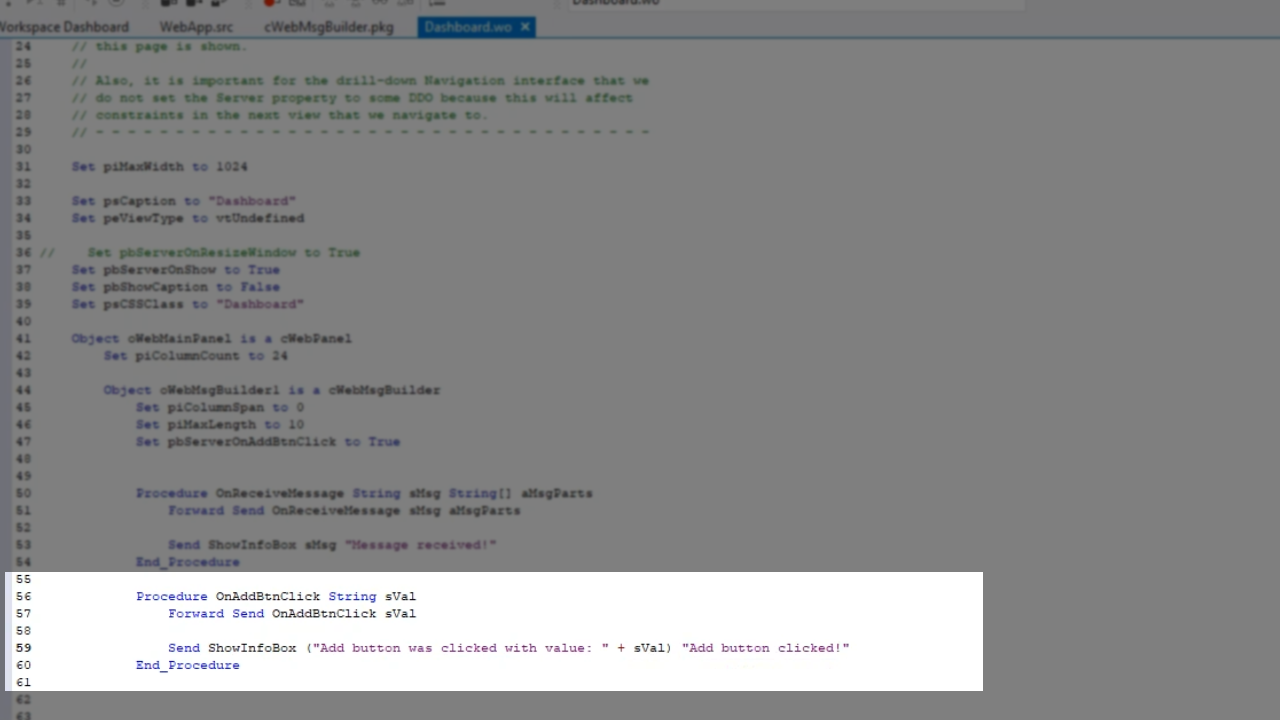Image resolution: width=1280 pixels, height=720 pixels.
Task: Click Set piMaxWidth to 1024 line
Action: [160, 167]
